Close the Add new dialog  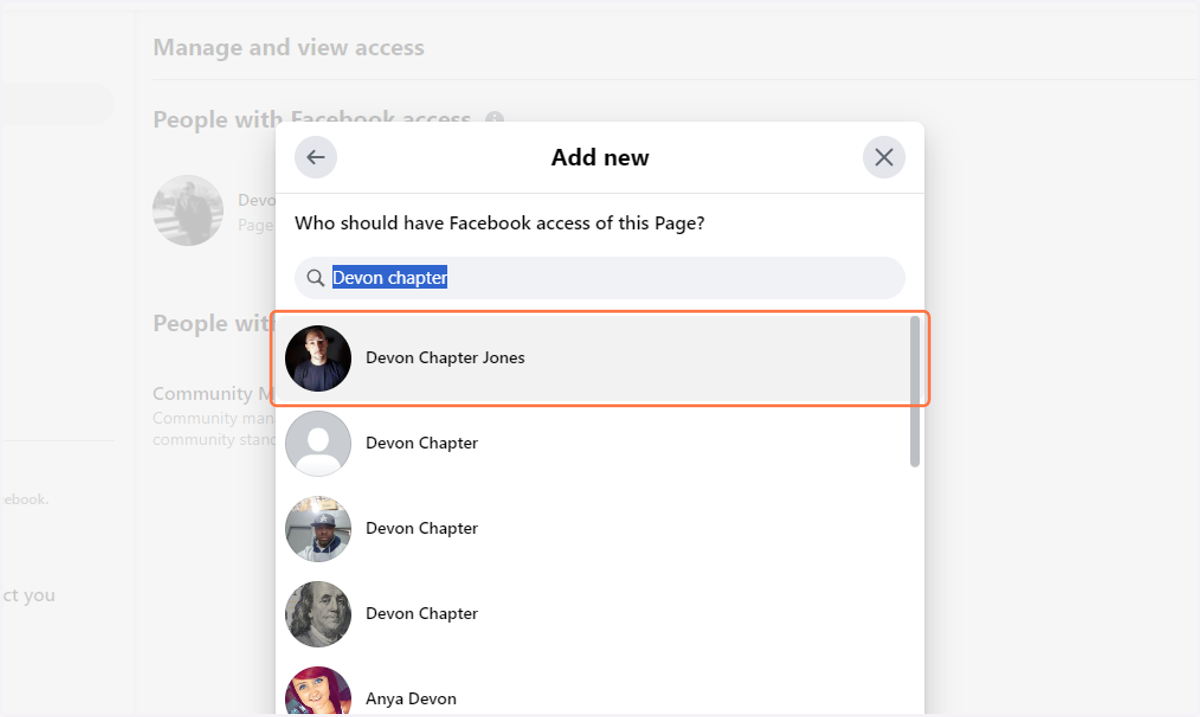[x=884, y=158]
